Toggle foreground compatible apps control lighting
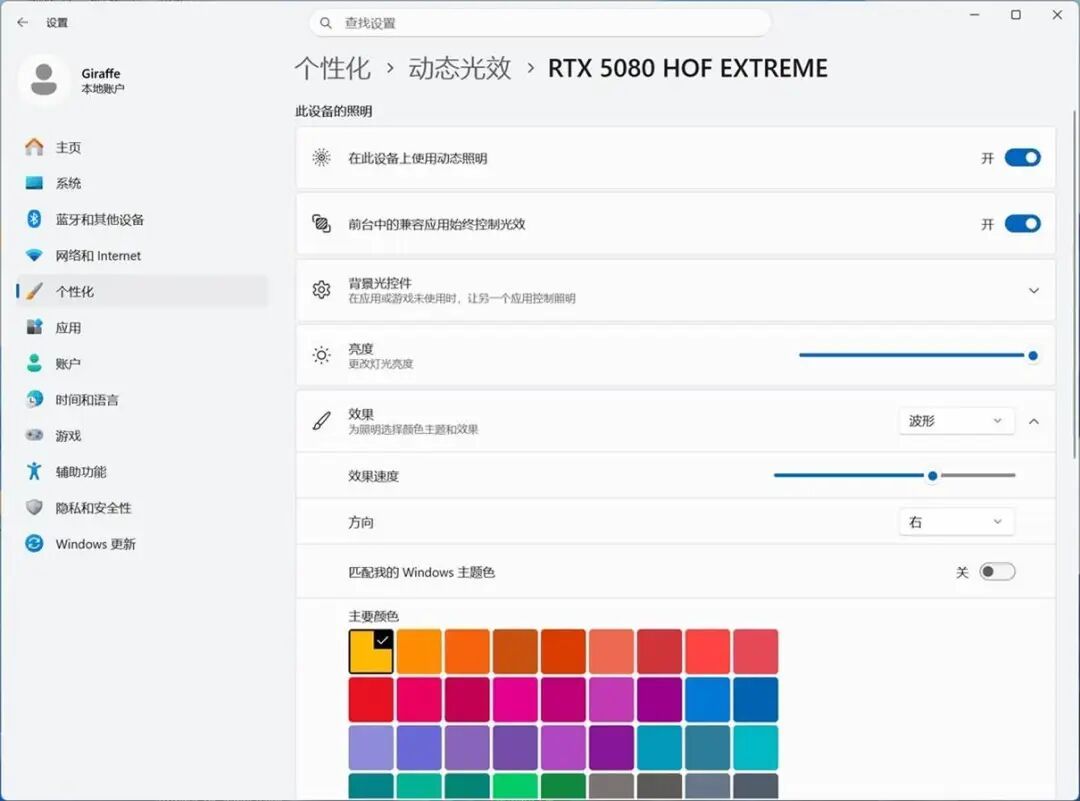1080x801 pixels. 1022,224
